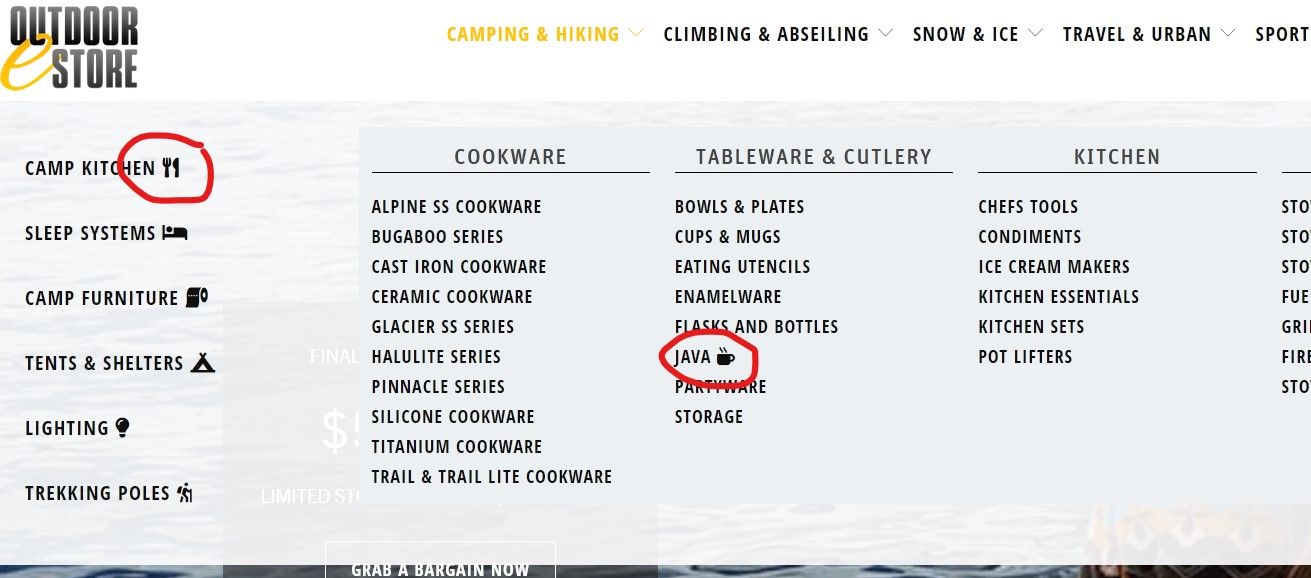The image size is (1311, 578).
Task: Click the Tents & Shelters tent icon
Action: coord(203,362)
